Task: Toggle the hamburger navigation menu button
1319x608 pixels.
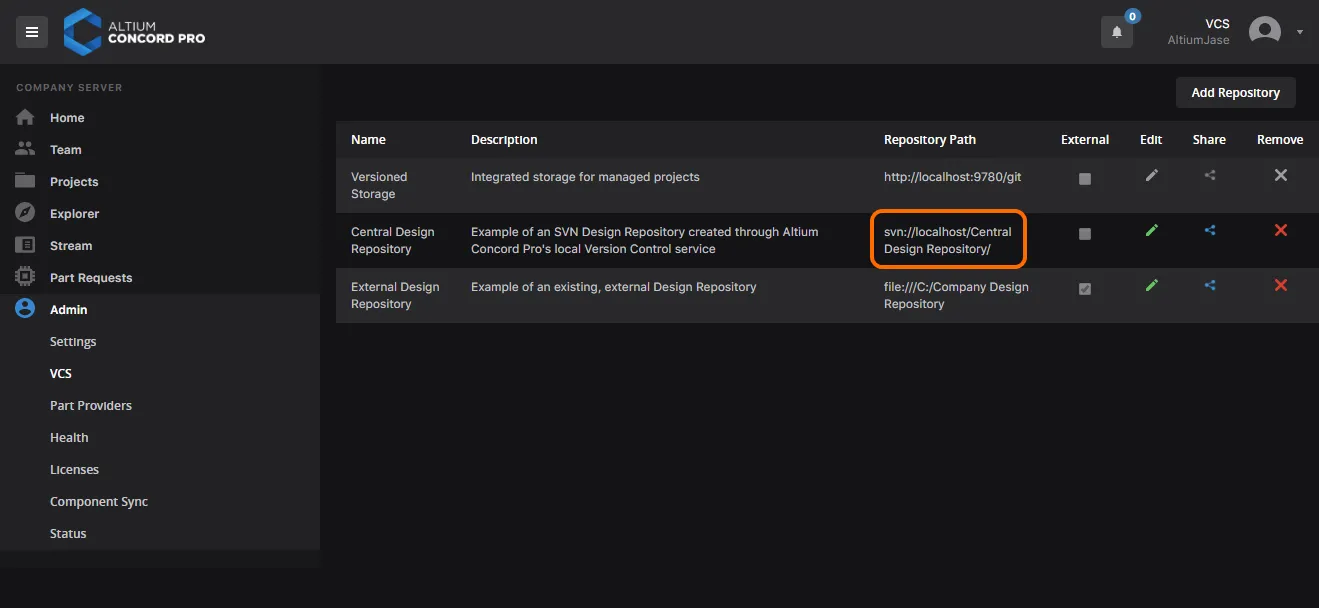Action: (x=32, y=32)
